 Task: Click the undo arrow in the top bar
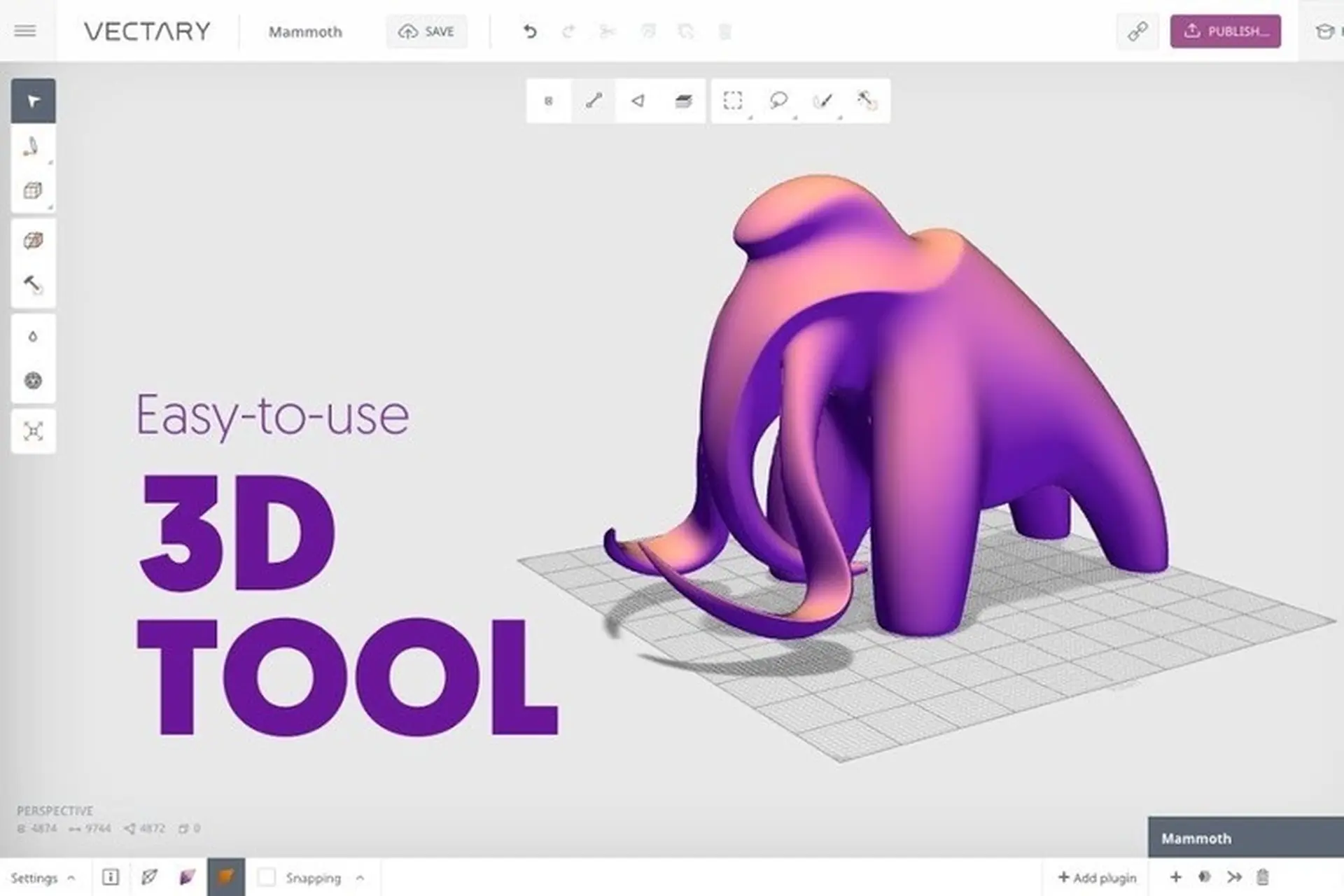tap(530, 31)
